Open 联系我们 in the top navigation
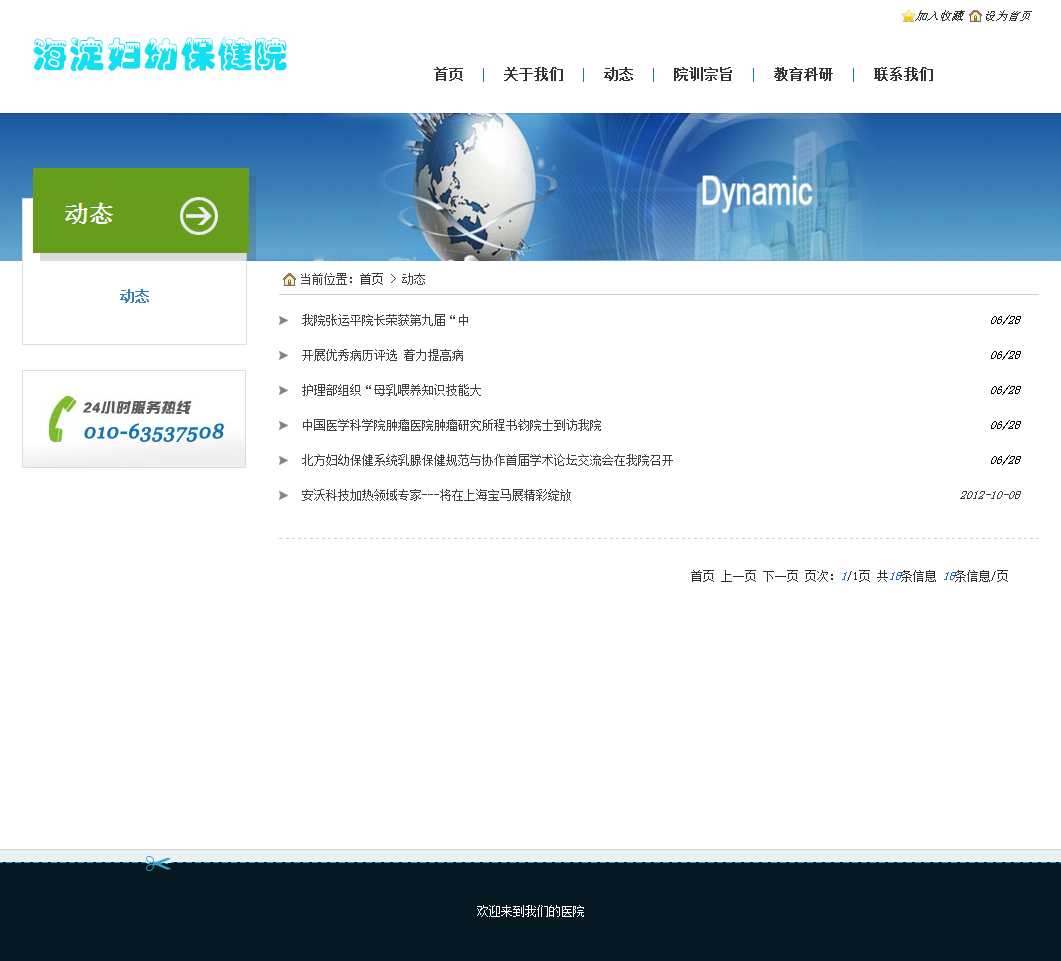The width and height of the screenshot is (1061, 961). (x=903, y=75)
